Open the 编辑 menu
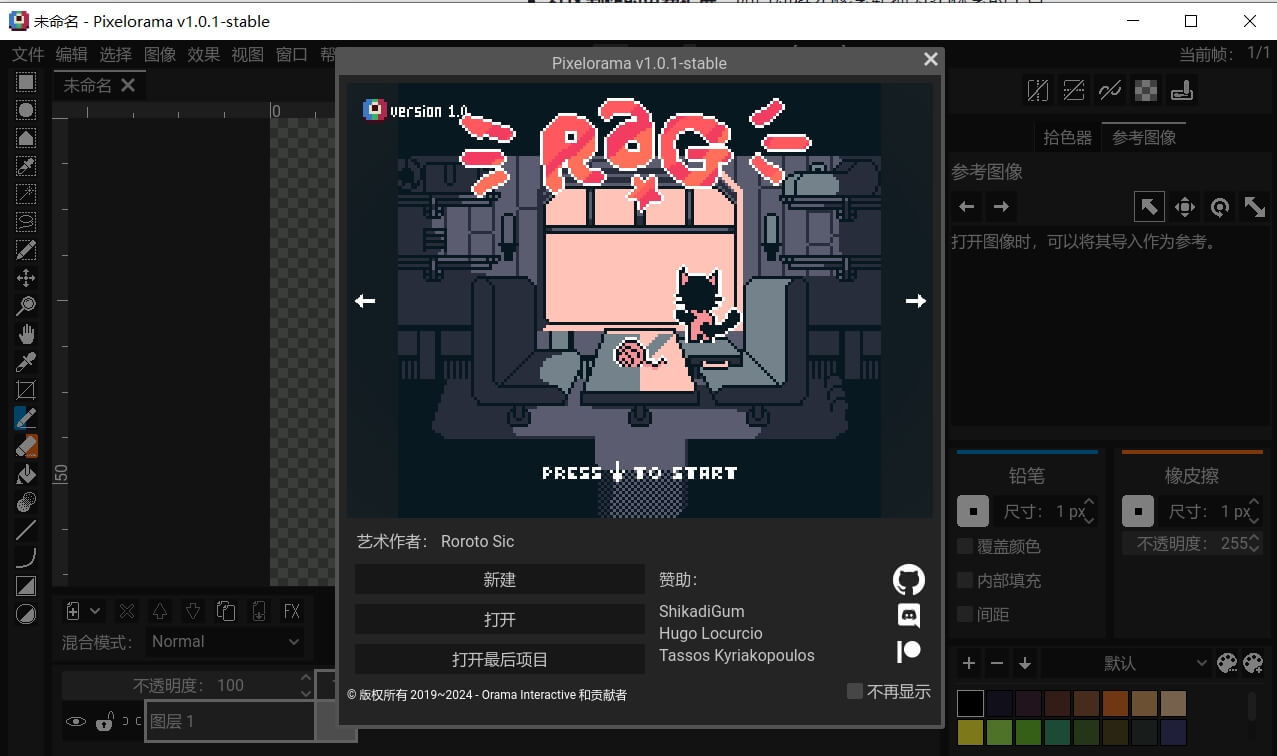 (x=72, y=54)
